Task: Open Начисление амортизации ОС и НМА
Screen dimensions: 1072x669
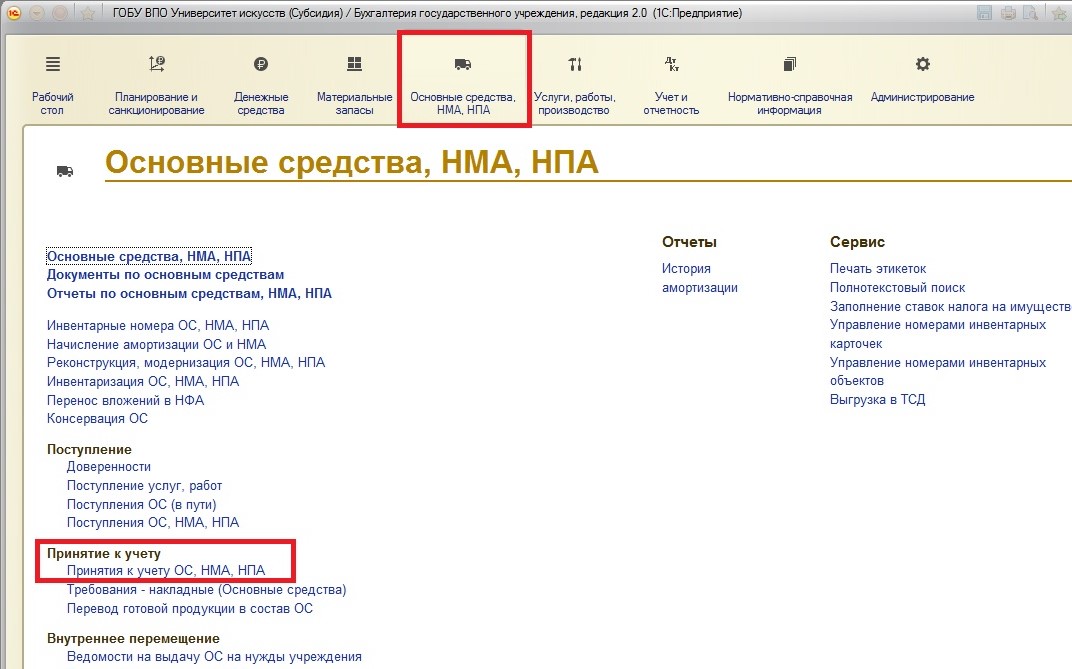Action: click(156, 344)
